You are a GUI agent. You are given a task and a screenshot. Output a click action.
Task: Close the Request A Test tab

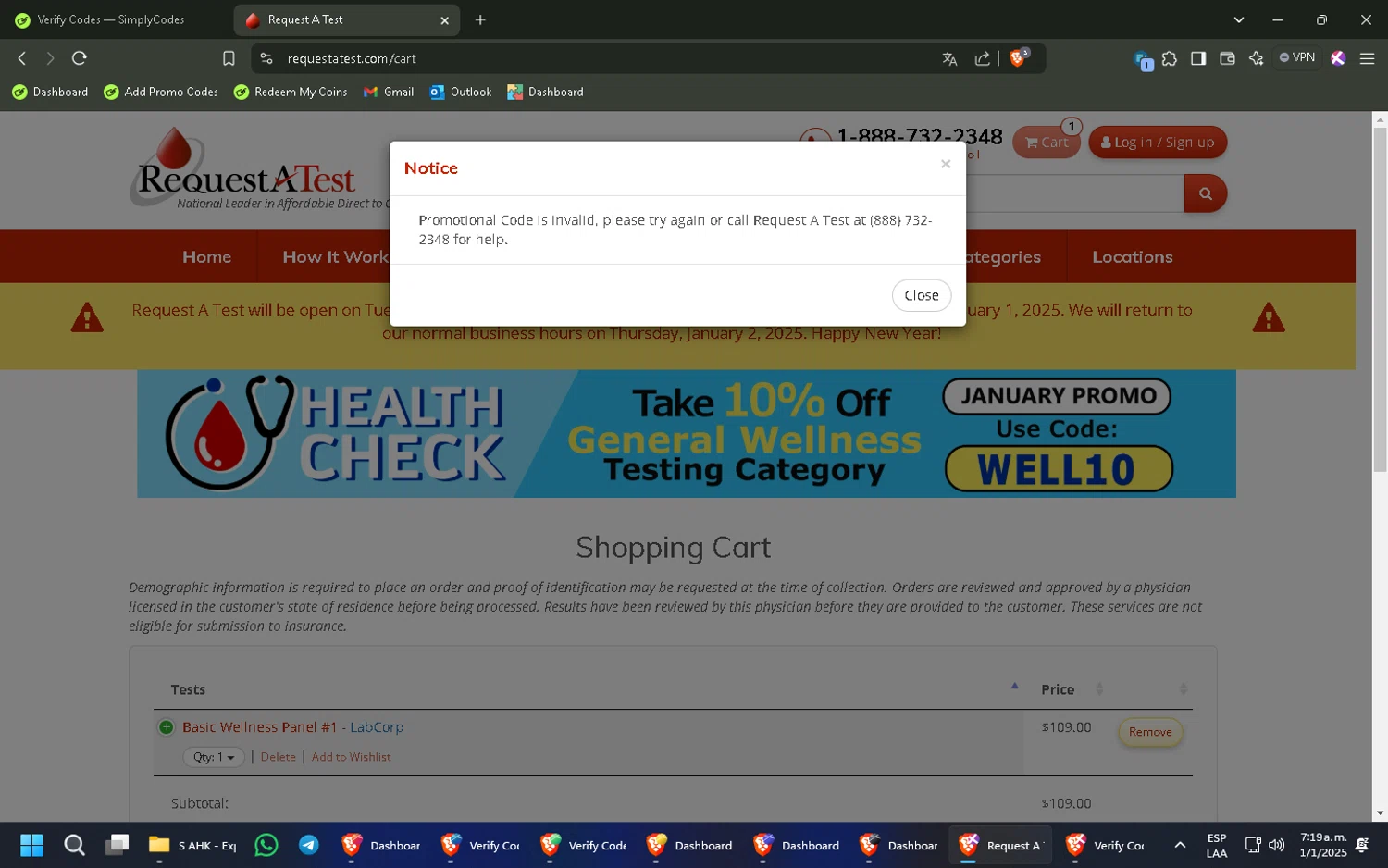[444, 19]
